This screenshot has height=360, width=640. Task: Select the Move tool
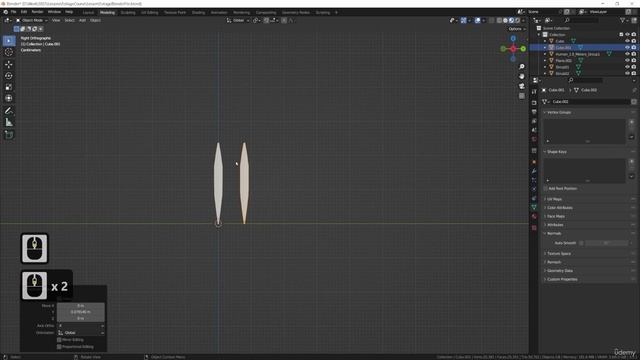[x=9, y=64]
